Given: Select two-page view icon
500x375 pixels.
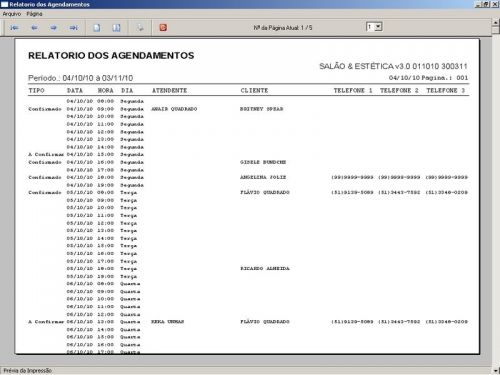Looking at the screenshot, I should coord(116,28).
